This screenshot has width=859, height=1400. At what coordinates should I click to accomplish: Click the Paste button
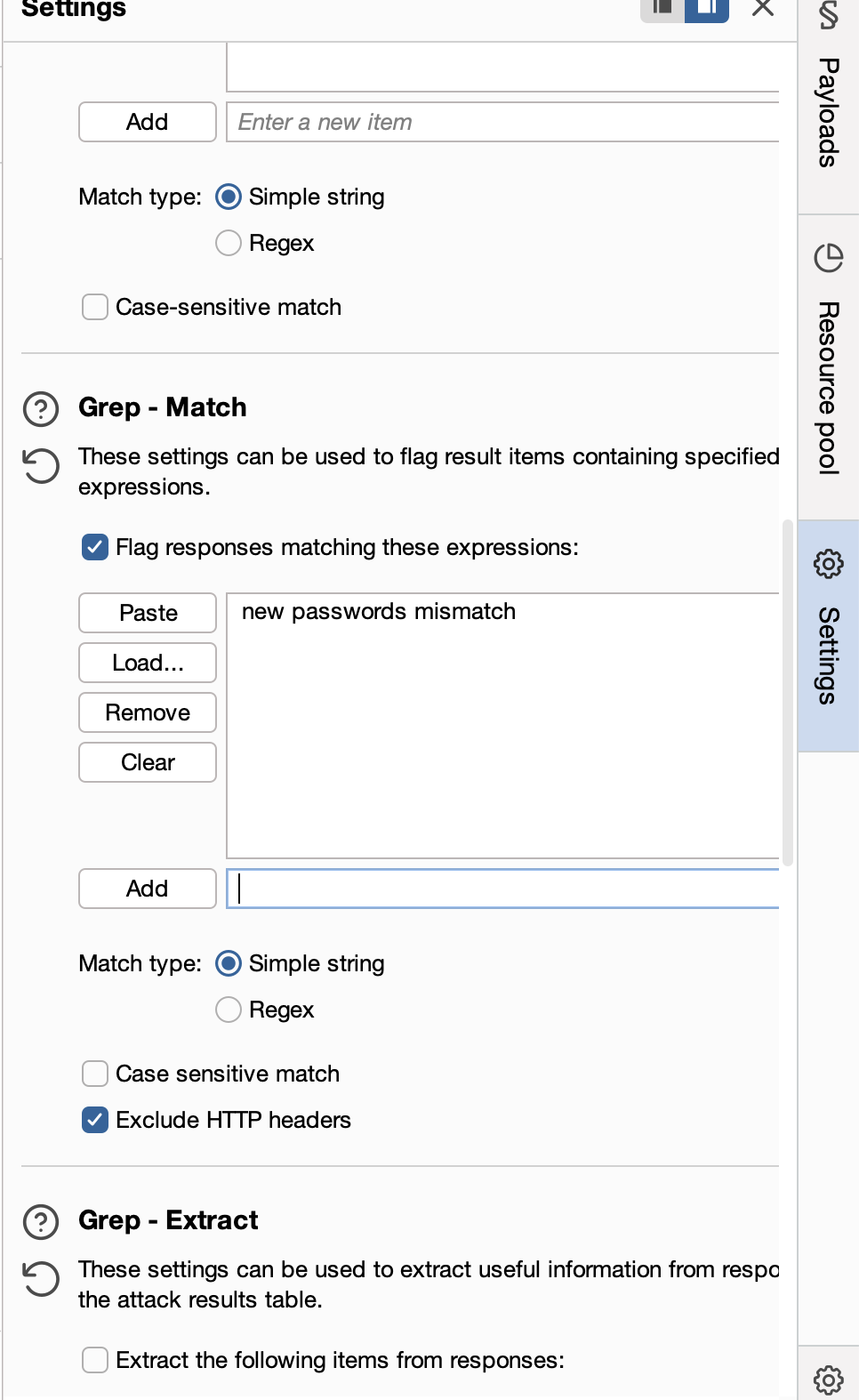tap(148, 613)
